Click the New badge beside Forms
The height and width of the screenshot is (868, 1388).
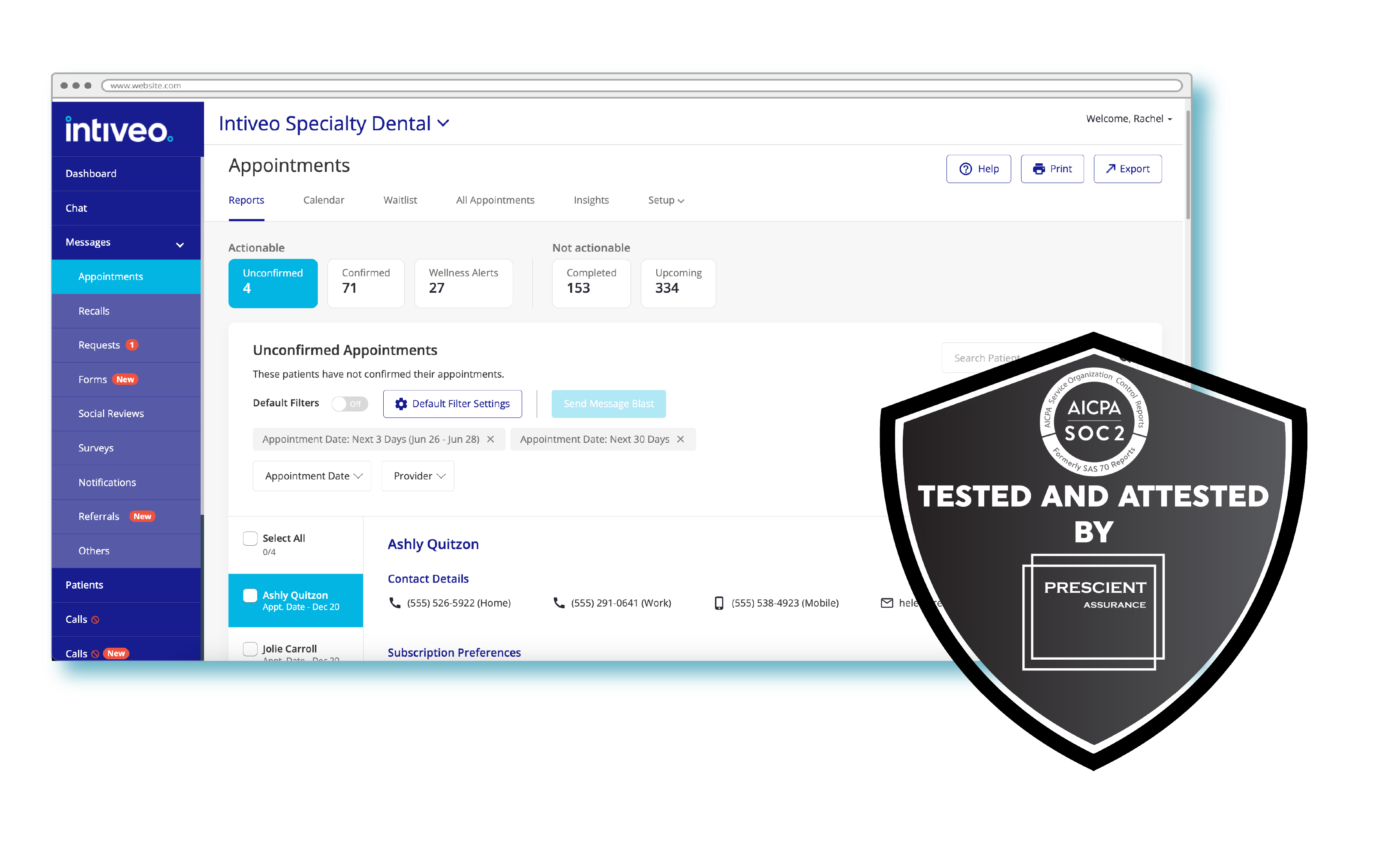pyautogui.click(x=125, y=379)
